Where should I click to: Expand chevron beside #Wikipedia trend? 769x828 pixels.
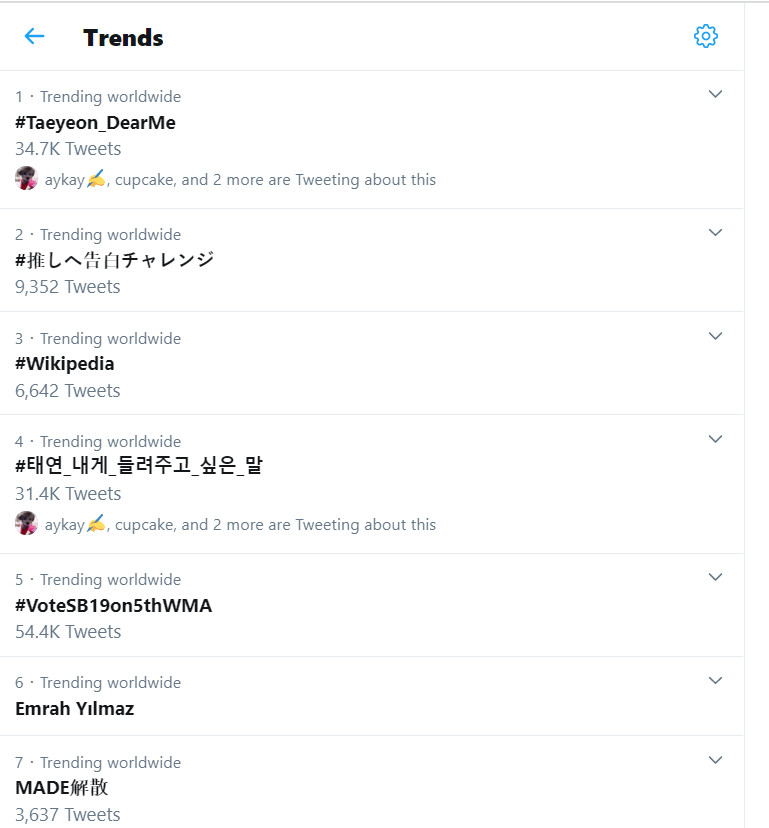[x=715, y=336]
